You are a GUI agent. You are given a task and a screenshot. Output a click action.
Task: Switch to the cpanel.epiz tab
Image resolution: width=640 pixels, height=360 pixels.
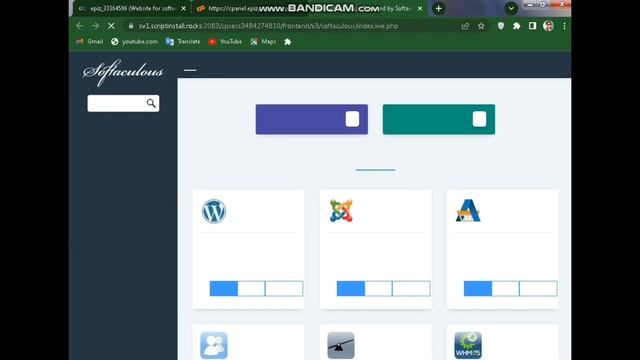point(310,8)
